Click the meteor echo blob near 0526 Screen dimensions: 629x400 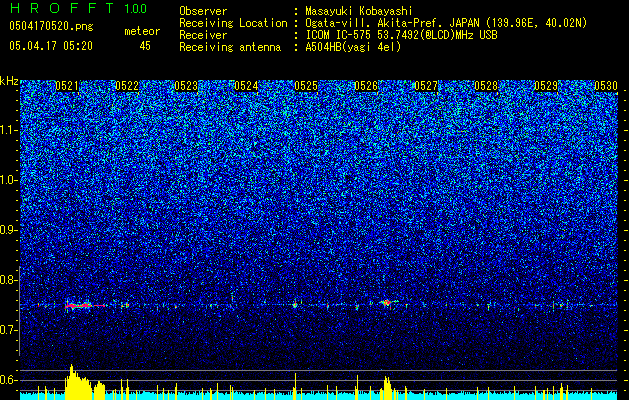[387, 303]
